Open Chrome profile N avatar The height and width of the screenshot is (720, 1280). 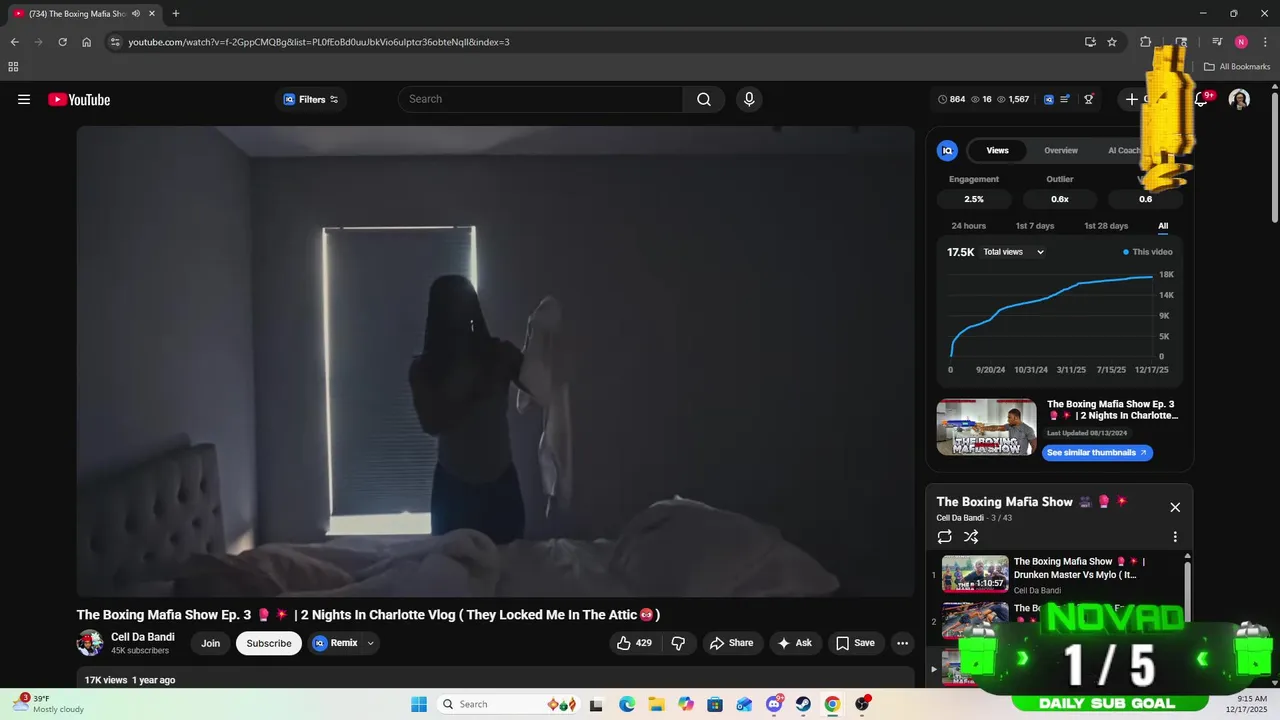pos(1241,42)
